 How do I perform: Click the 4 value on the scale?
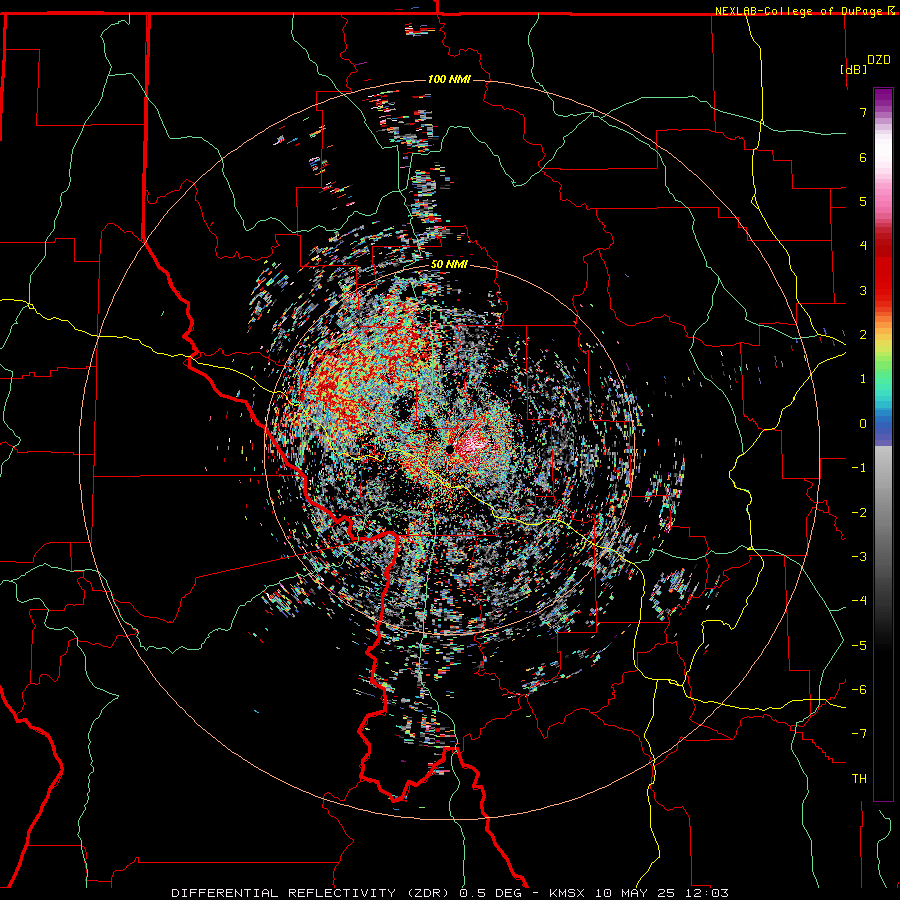coord(863,246)
